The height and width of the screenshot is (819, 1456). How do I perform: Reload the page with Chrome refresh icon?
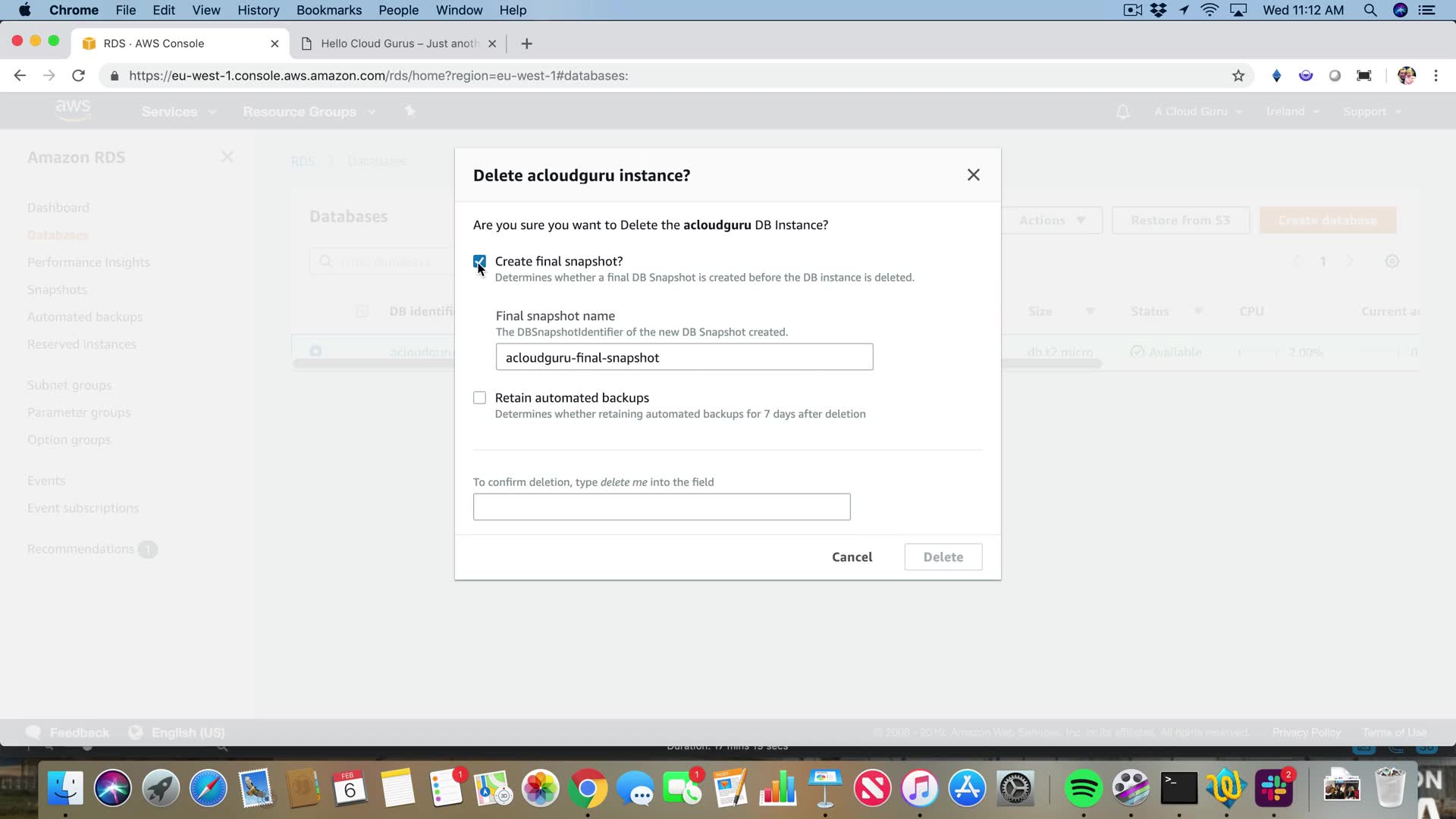point(78,76)
